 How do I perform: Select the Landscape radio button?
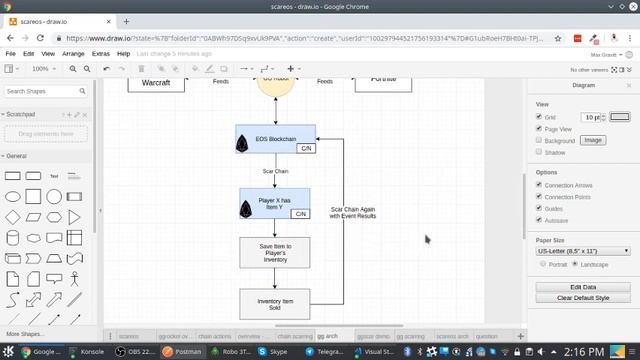pyautogui.click(x=575, y=264)
